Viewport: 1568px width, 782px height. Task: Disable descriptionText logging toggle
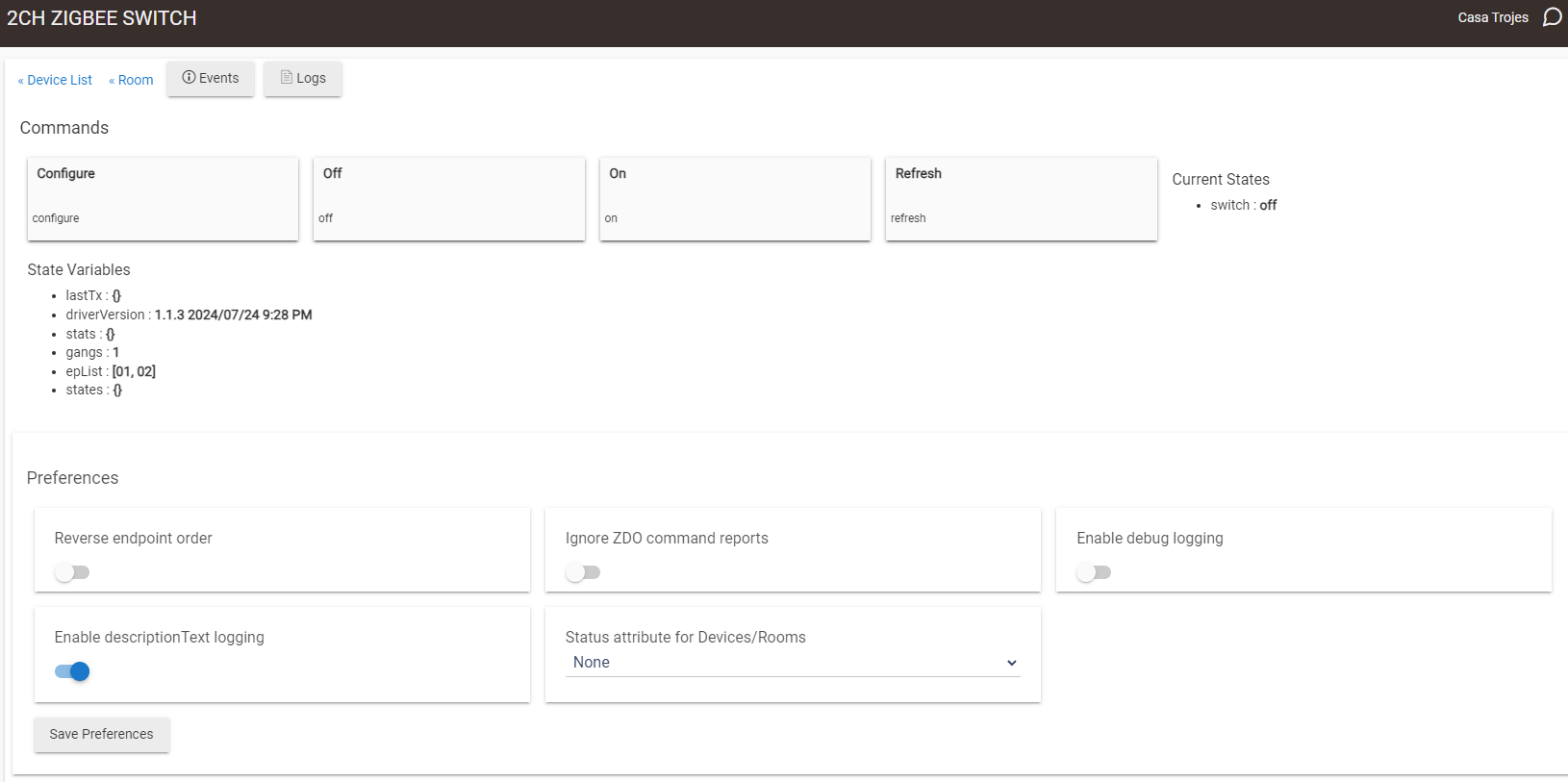pyautogui.click(x=72, y=671)
